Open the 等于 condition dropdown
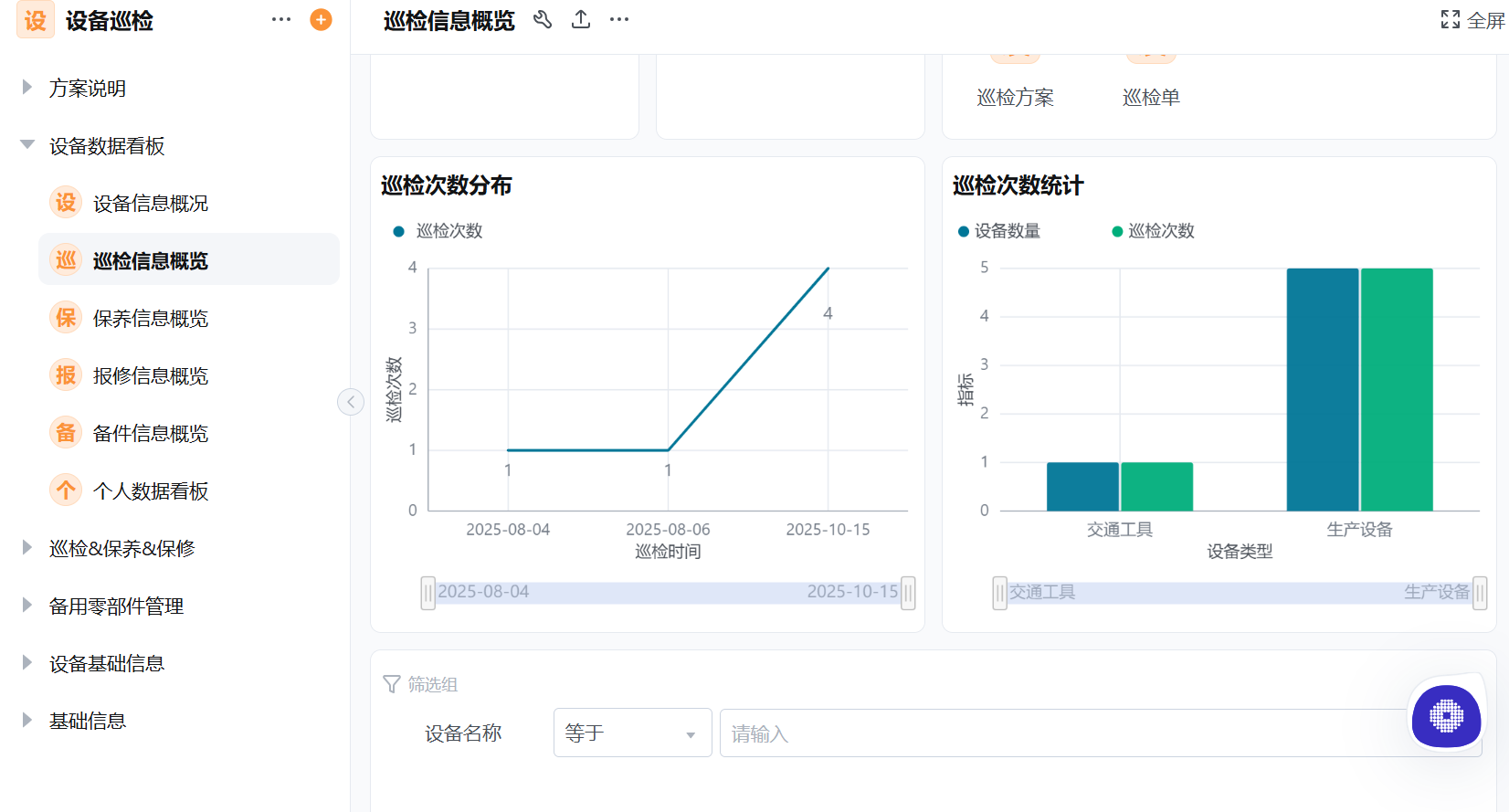 (x=632, y=733)
